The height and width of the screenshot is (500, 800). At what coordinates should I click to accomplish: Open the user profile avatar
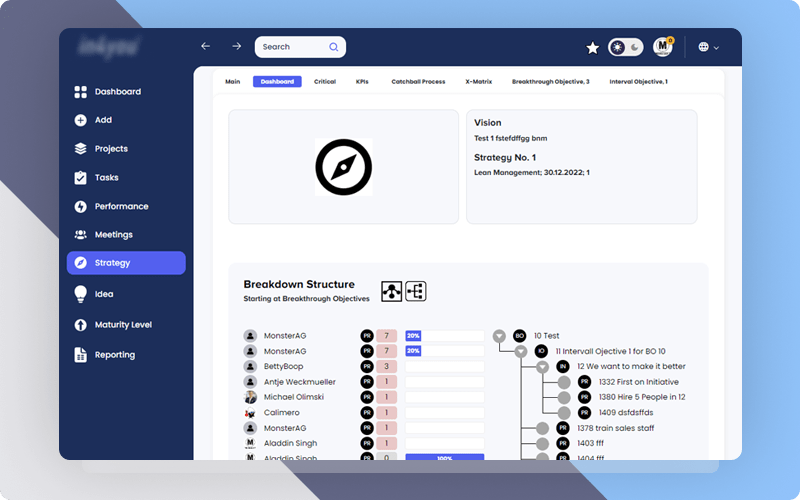point(663,47)
